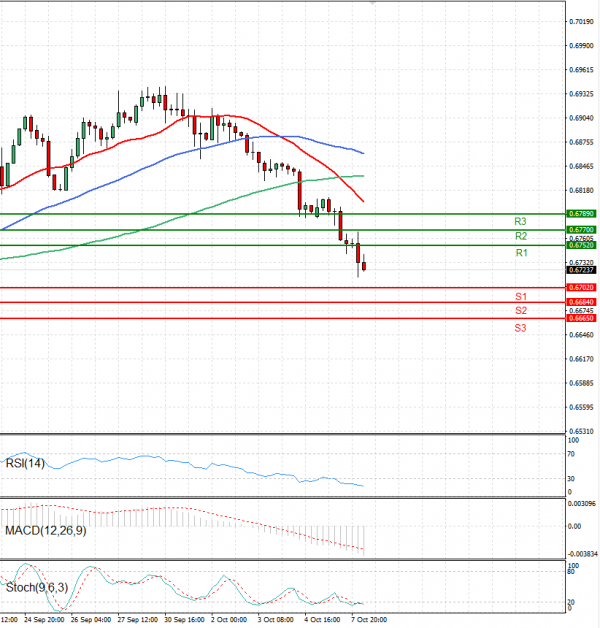The width and height of the screenshot is (600, 628).
Task: Select the black 0.67237 current price tag
Action: pos(581,270)
